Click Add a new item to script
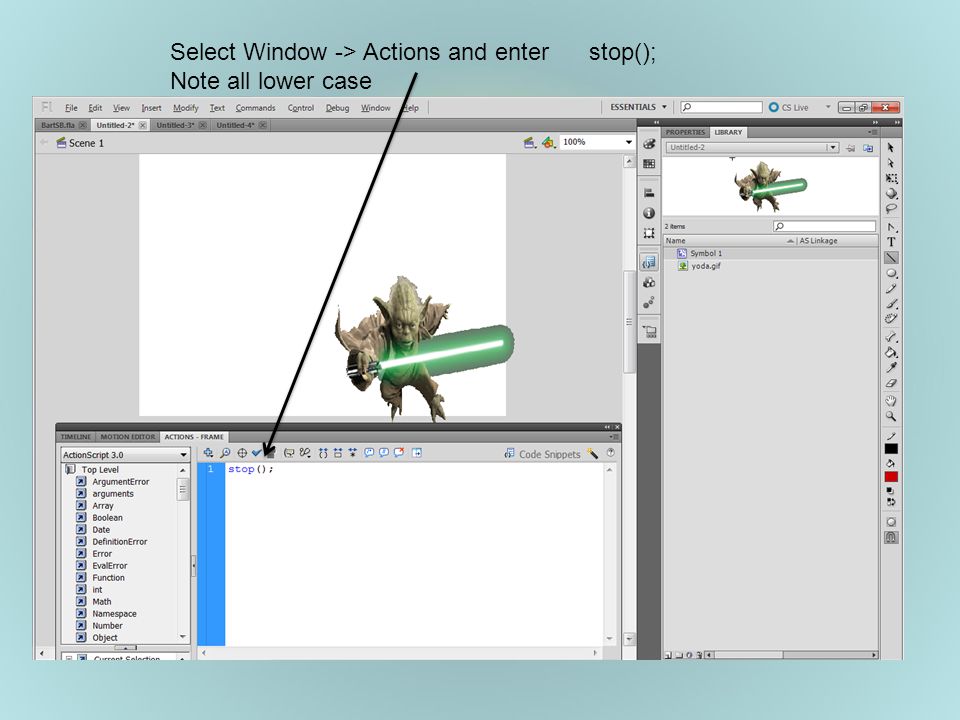The width and height of the screenshot is (960, 720). click(208, 453)
